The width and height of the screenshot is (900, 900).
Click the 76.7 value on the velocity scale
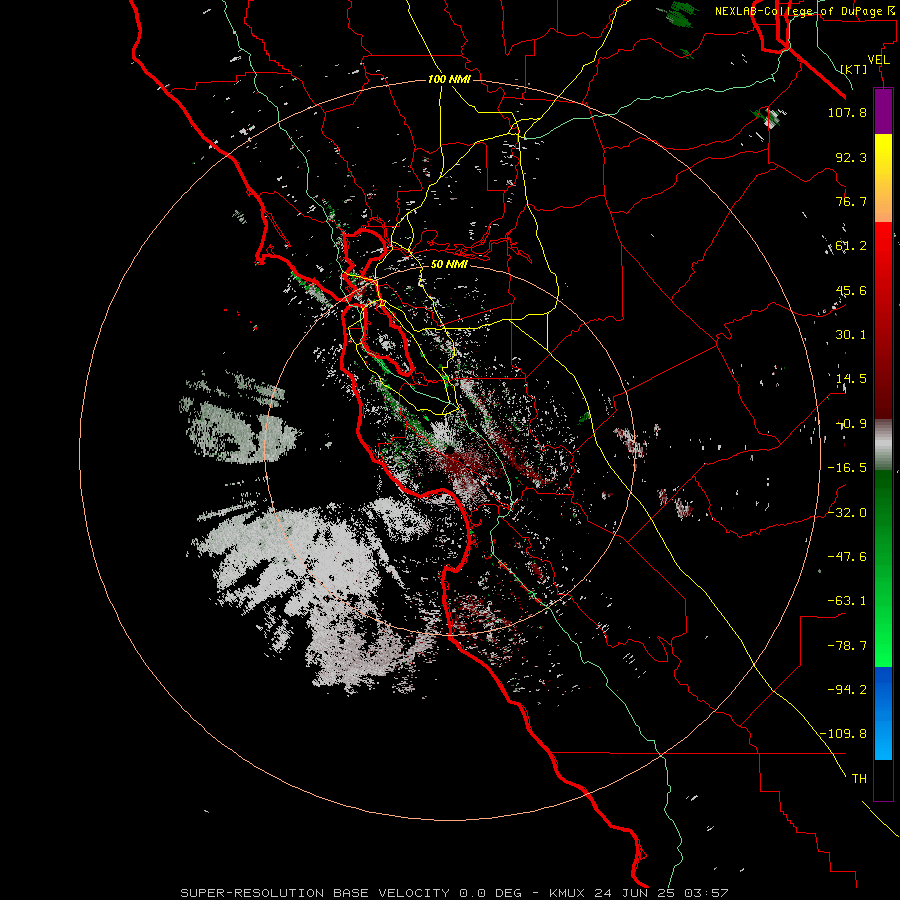click(851, 201)
